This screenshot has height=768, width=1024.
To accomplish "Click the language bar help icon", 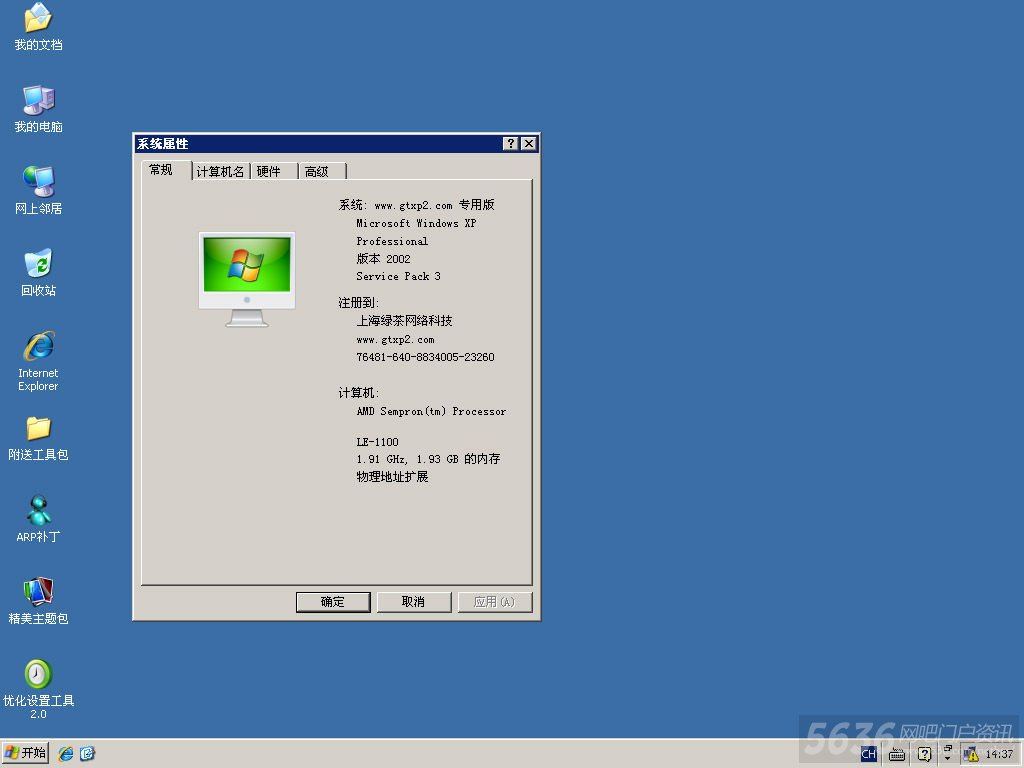I will (924, 754).
